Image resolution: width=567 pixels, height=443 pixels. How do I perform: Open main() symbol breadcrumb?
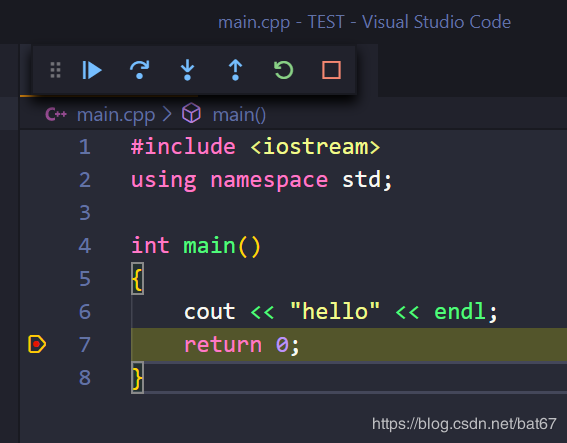[239, 115]
